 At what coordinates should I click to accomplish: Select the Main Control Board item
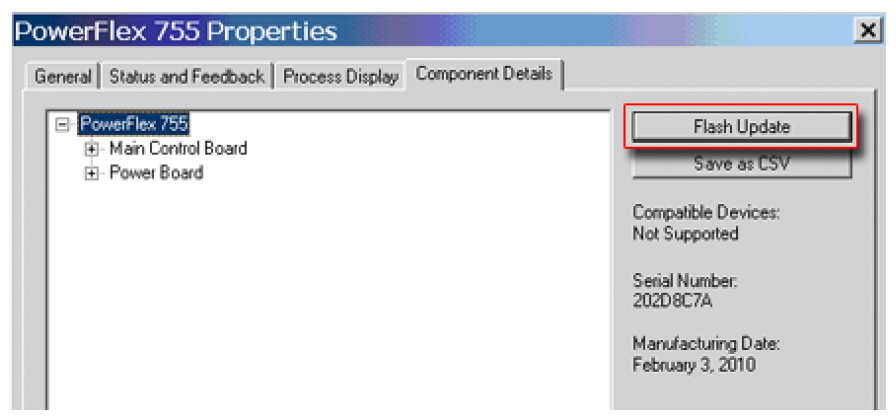click(178, 149)
